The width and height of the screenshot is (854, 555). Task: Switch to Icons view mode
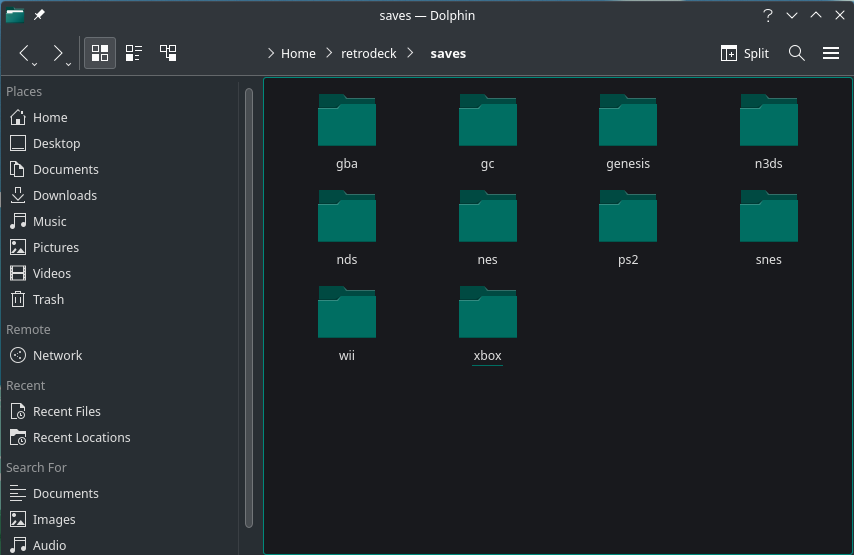tap(100, 53)
